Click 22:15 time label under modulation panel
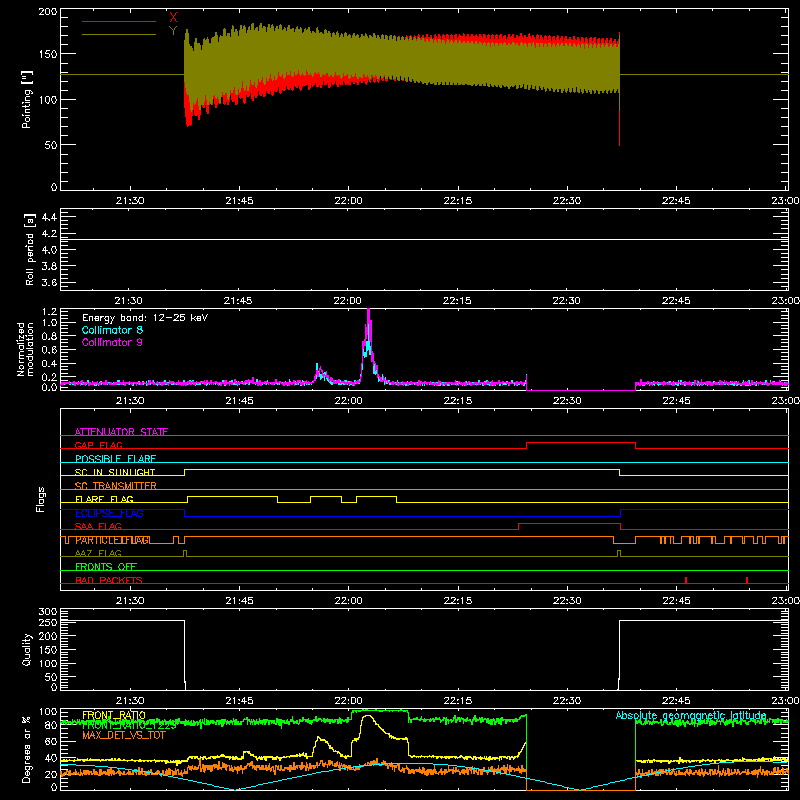This screenshot has width=800, height=800. point(458,401)
